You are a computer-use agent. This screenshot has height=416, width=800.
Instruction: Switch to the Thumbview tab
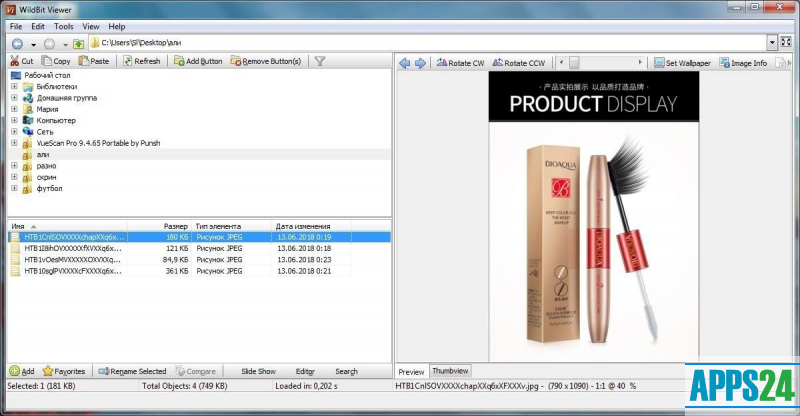tap(450, 371)
